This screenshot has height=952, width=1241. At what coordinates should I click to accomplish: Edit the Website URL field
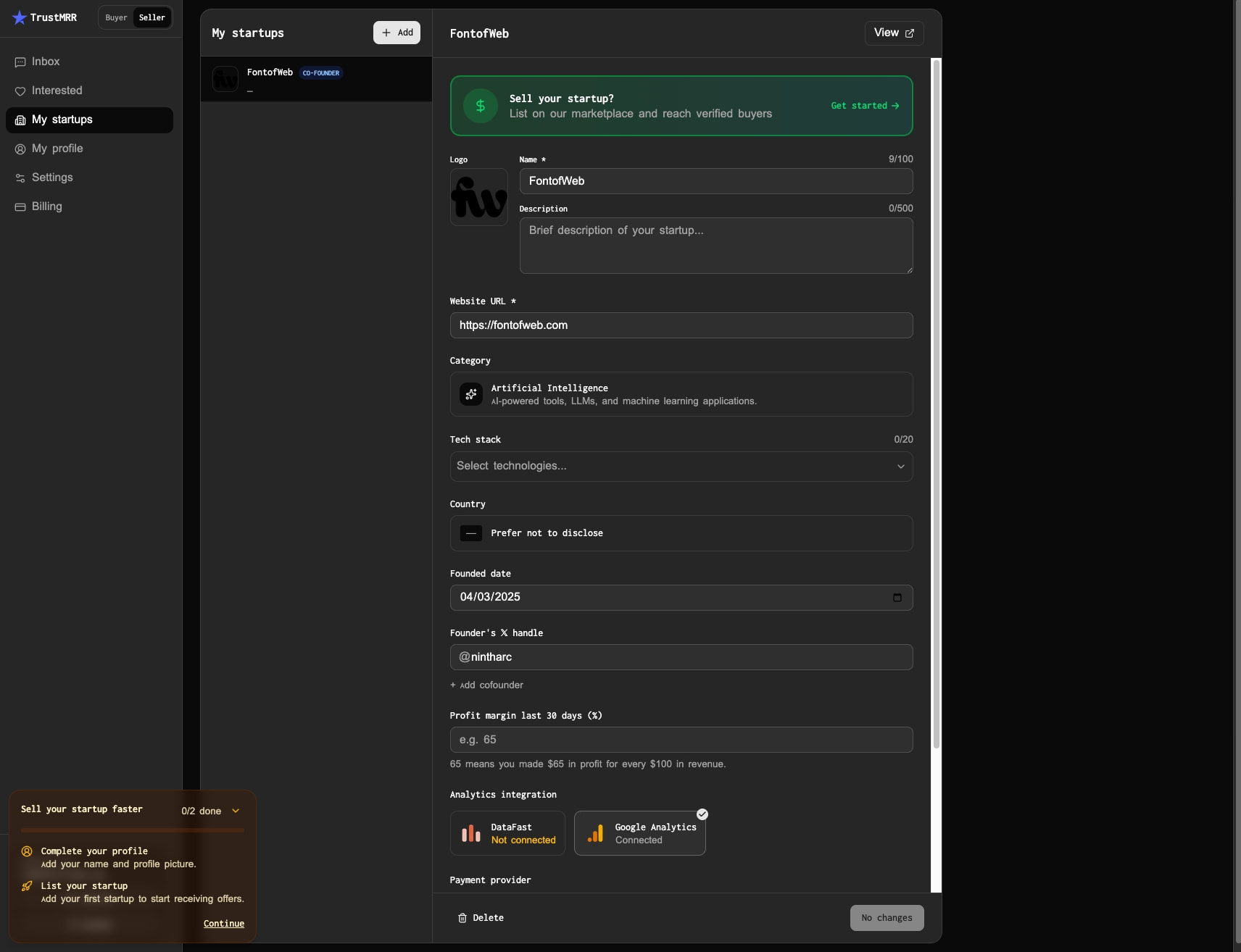(681, 325)
